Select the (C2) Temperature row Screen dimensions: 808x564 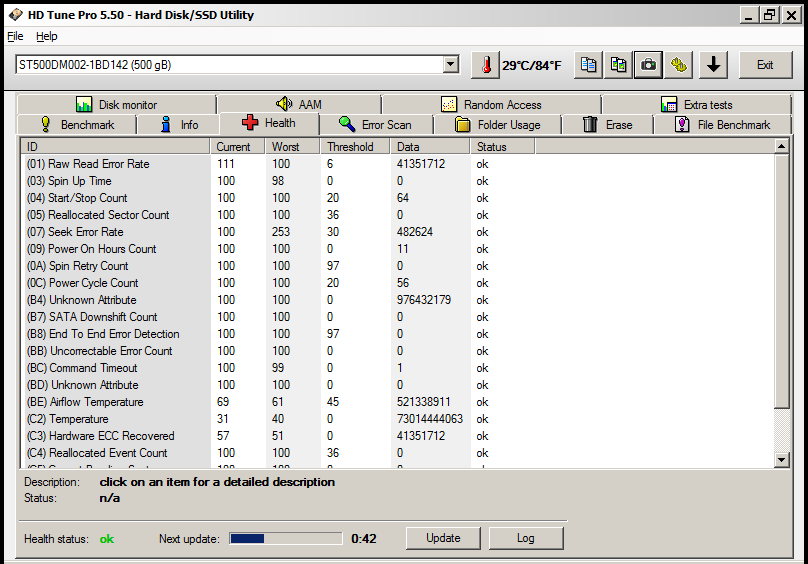pyautogui.click(x=397, y=419)
